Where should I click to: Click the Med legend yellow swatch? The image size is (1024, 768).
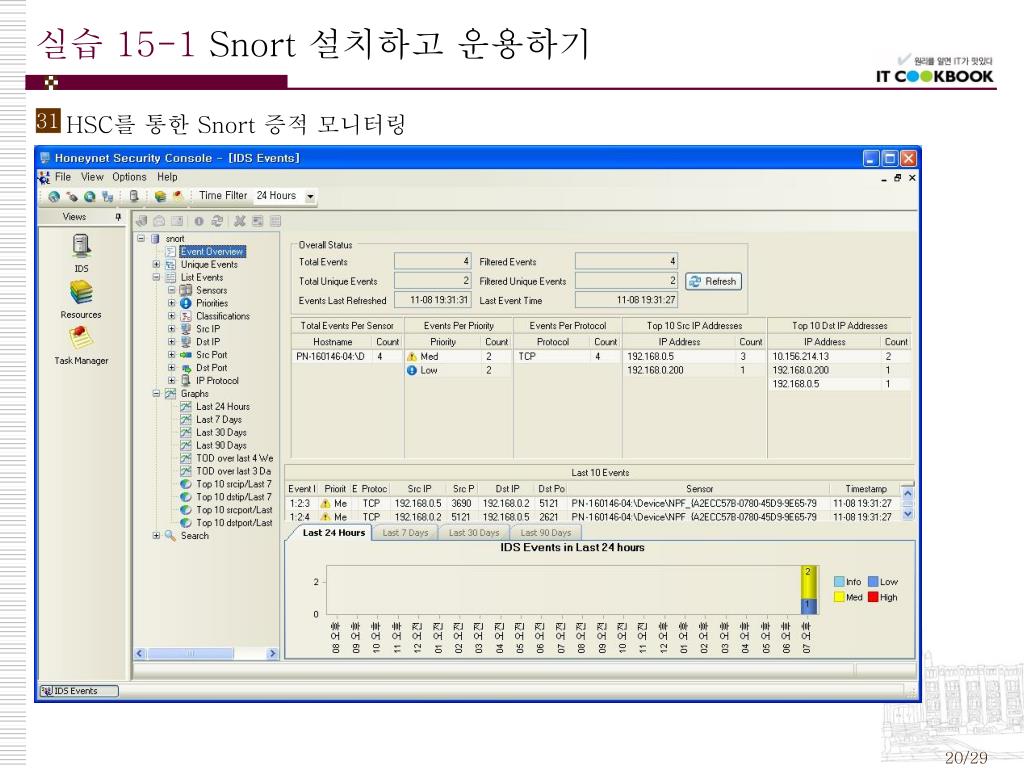point(839,597)
